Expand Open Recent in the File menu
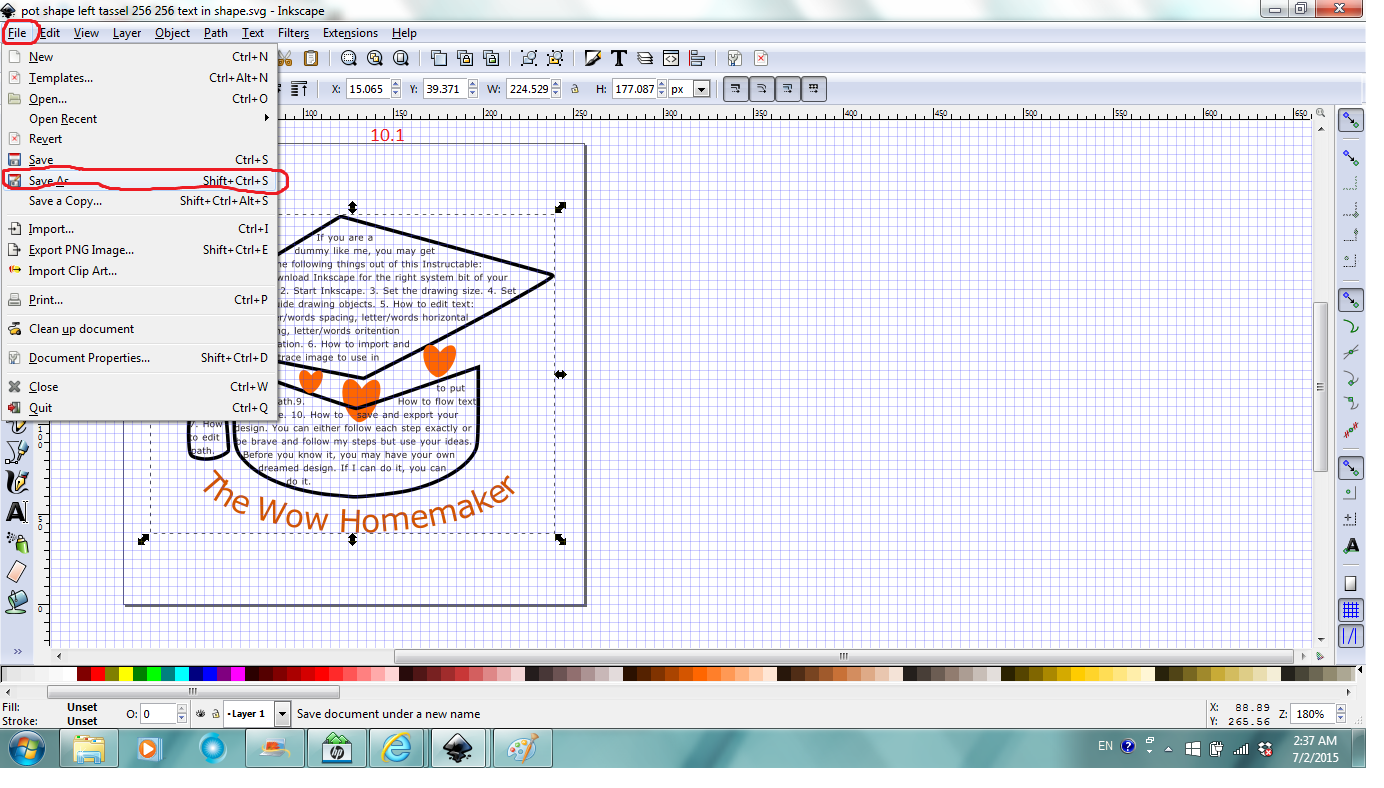 pyautogui.click(x=60, y=118)
